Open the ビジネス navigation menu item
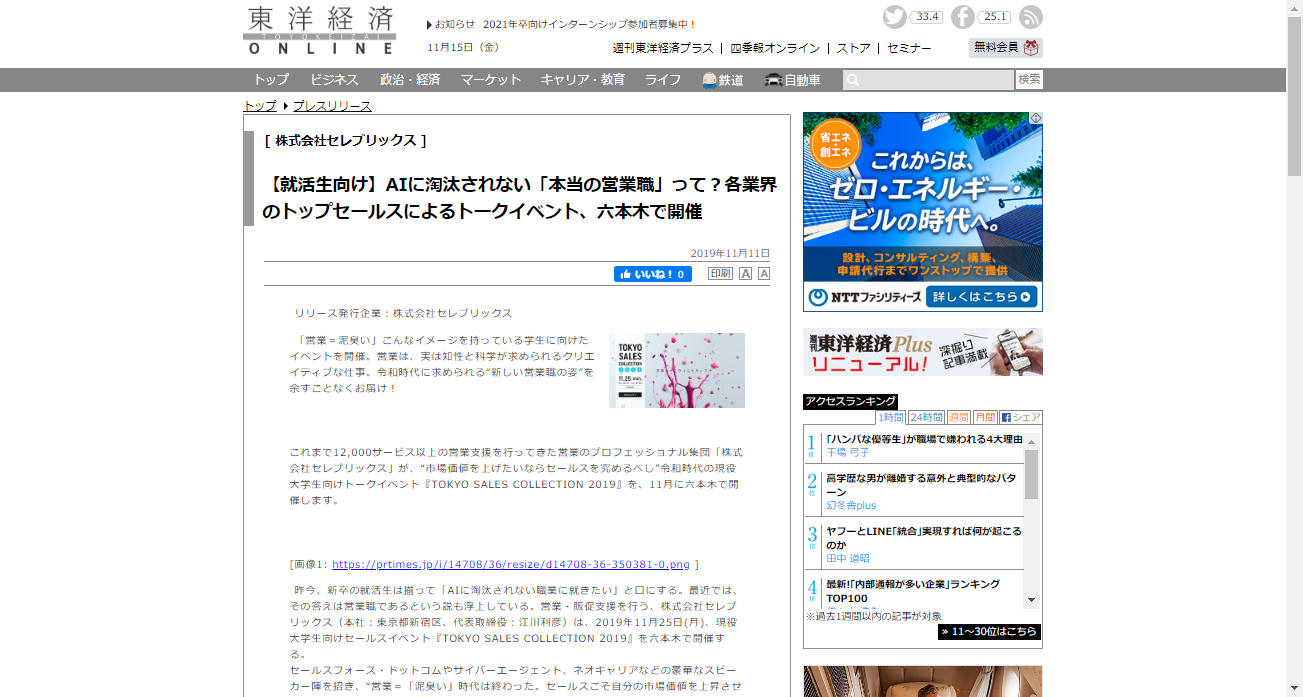This screenshot has width=1303, height=697. 334,80
